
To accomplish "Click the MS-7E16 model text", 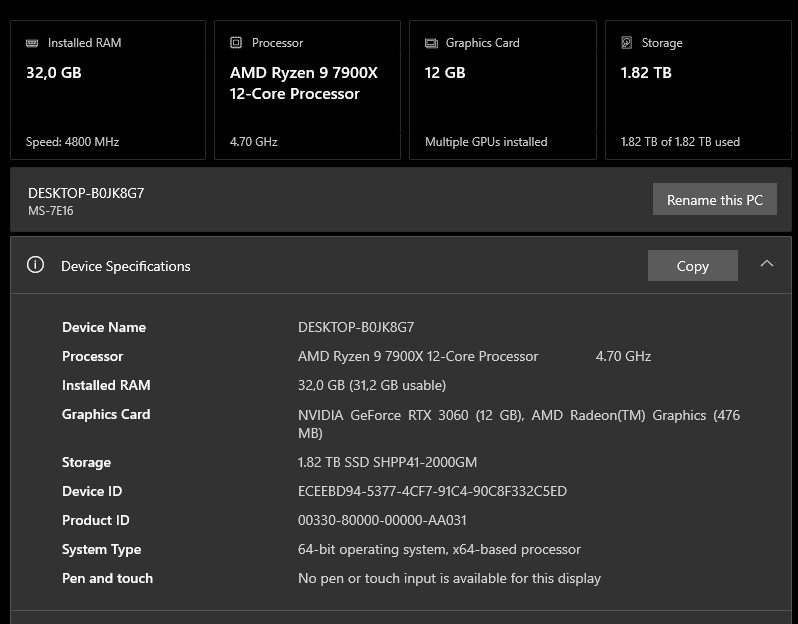I will pyautogui.click(x=51, y=211).
